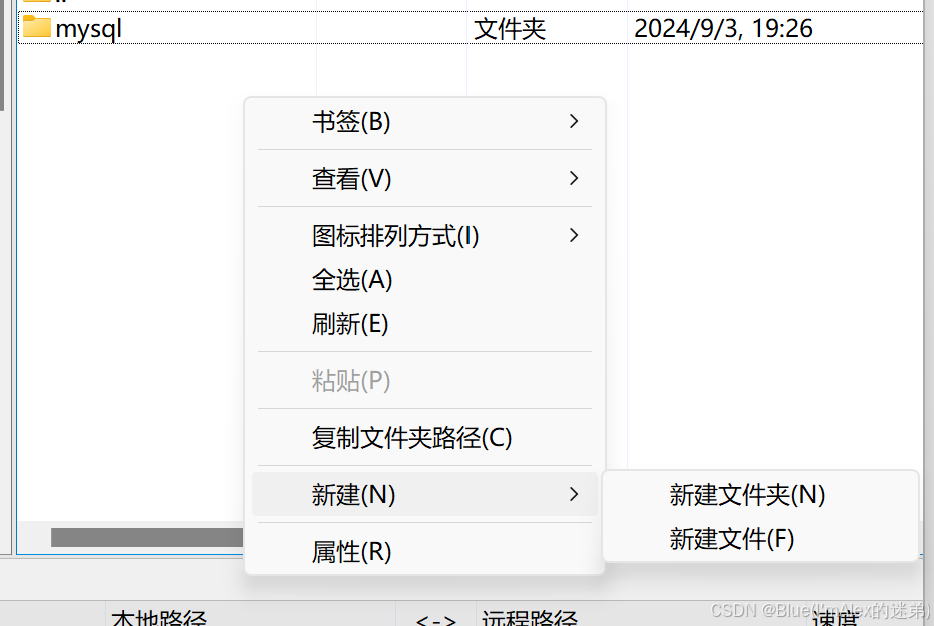Click the horizontal scrollbar thumb
The height and width of the screenshot is (626, 934).
[x=147, y=537]
